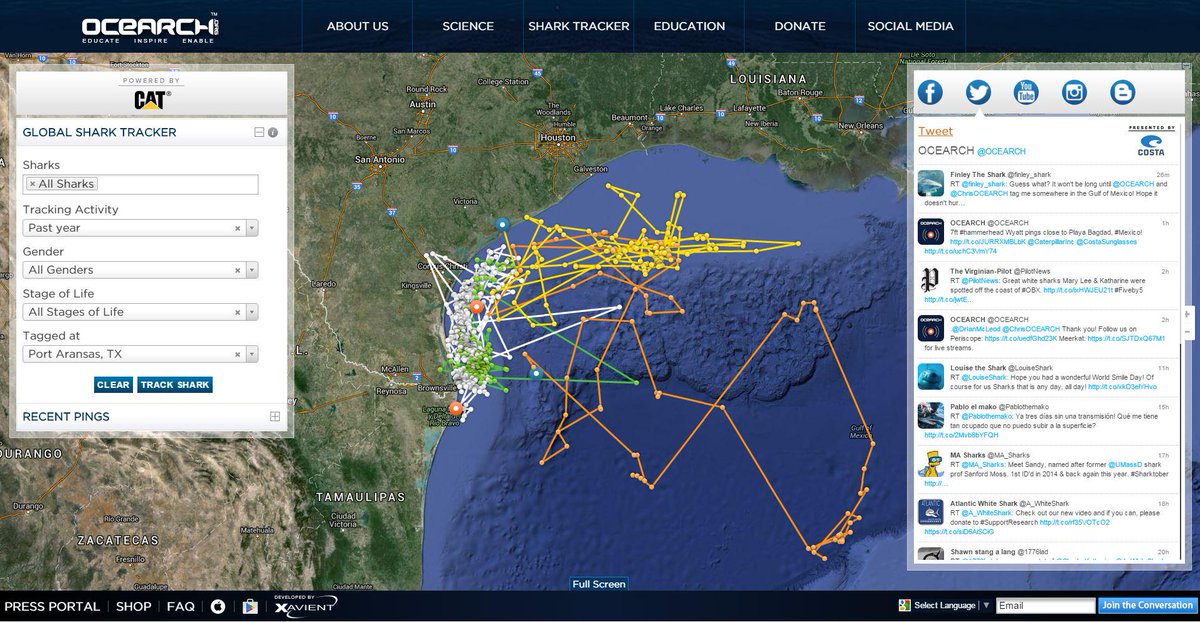Open the OCEARCH Facebook feed icon
Screen dimensions: 1200x622
tap(930, 93)
